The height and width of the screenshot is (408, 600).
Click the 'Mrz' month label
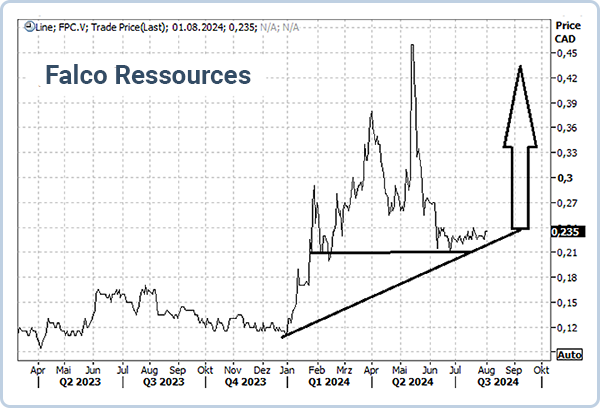tap(344, 370)
